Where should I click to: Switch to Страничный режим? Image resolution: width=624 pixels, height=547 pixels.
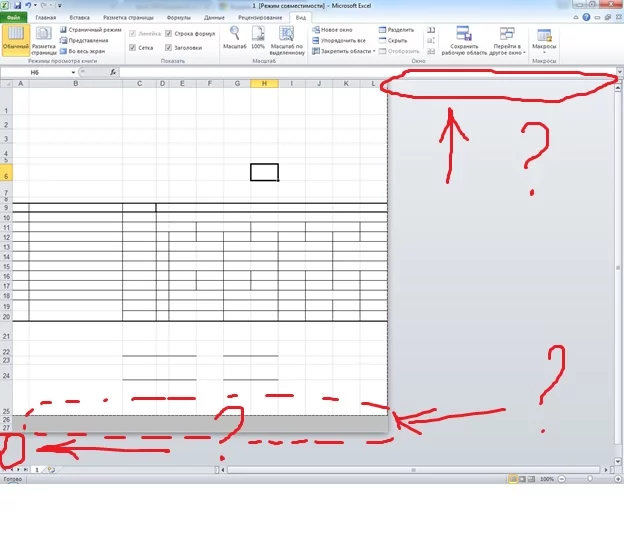coord(91,30)
